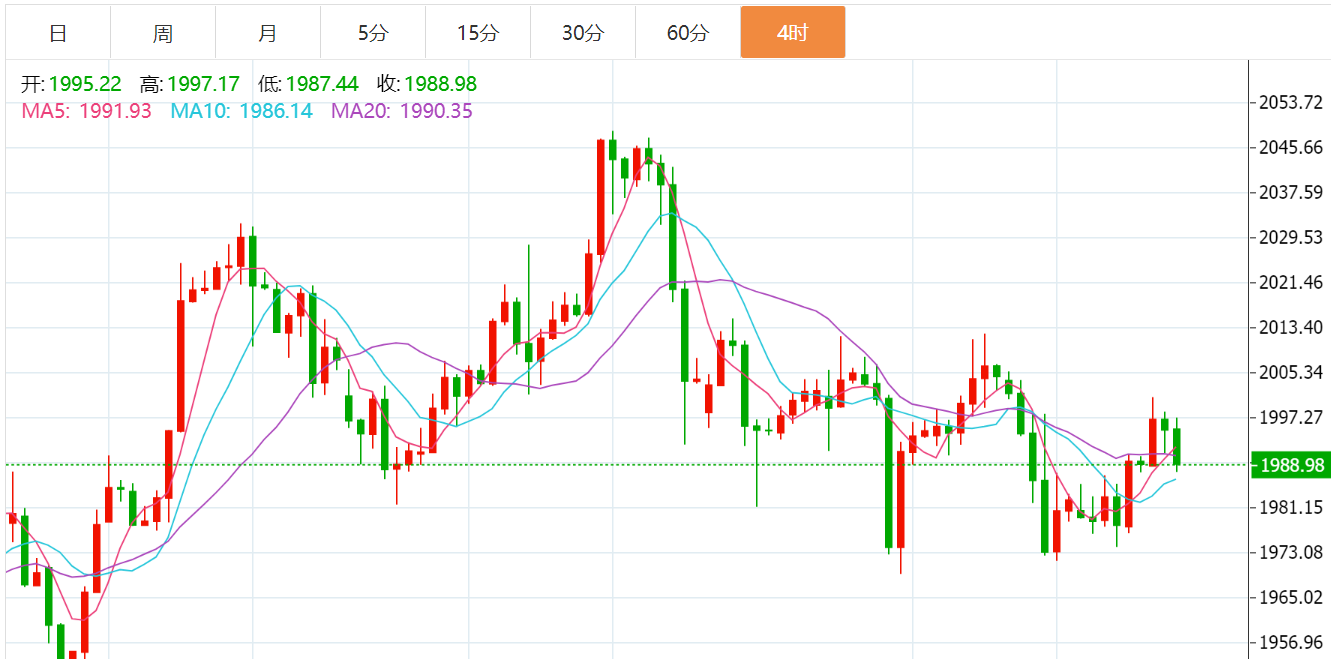Click the 2037.59 price axis label
Image resolution: width=1331 pixels, height=659 pixels.
coord(1291,192)
